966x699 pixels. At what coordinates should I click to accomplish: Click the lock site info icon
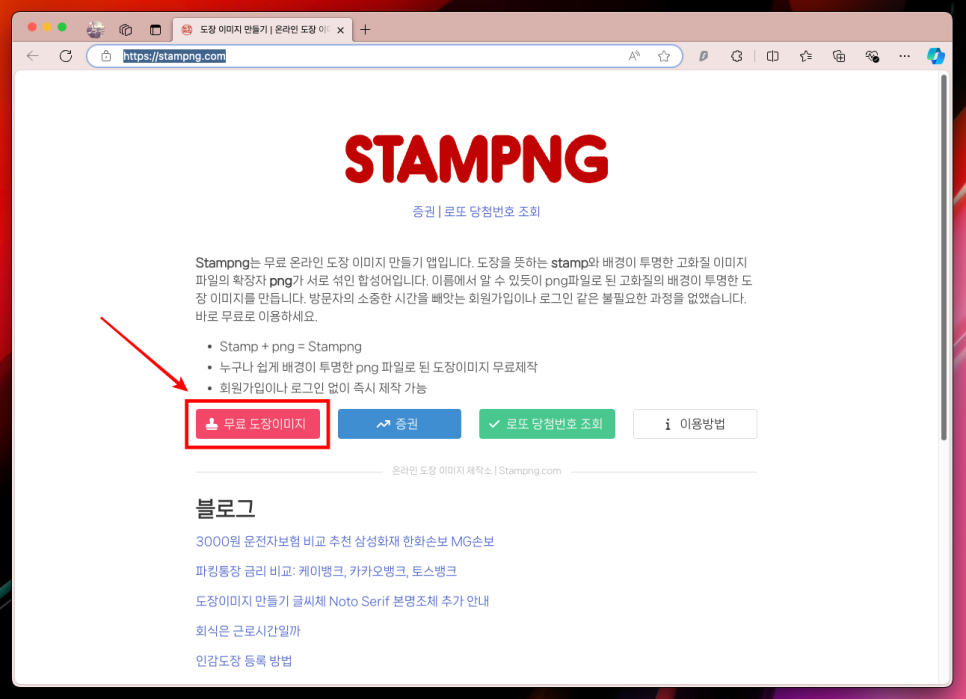point(106,56)
